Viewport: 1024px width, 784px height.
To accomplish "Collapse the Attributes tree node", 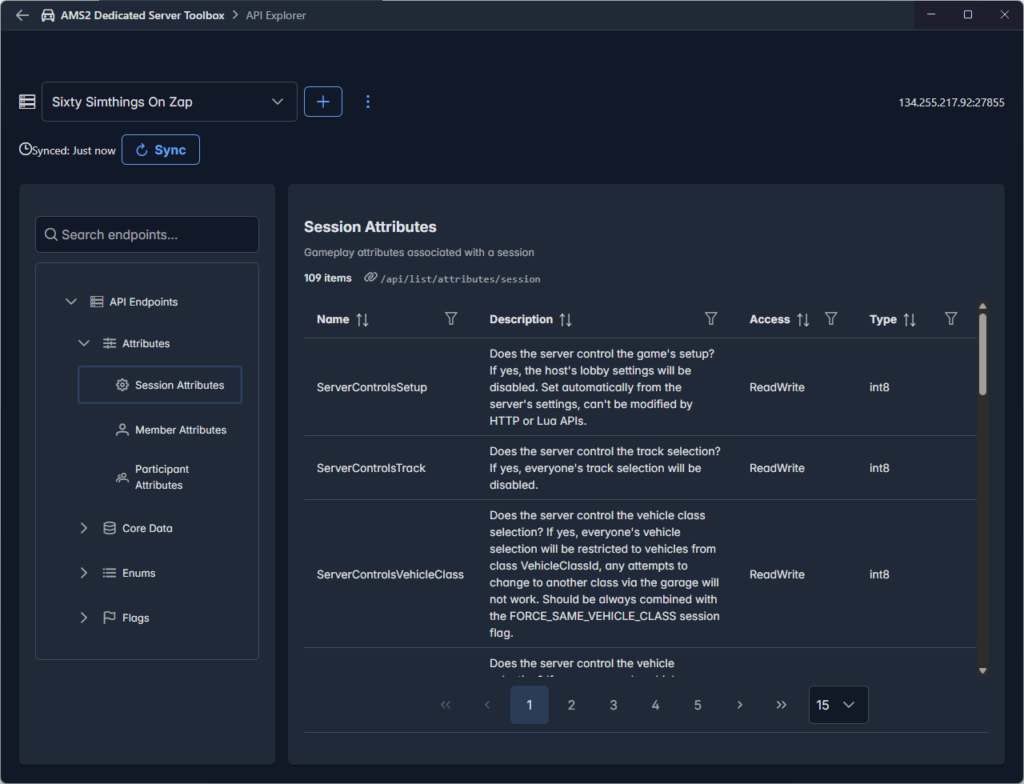I will (84, 343).
